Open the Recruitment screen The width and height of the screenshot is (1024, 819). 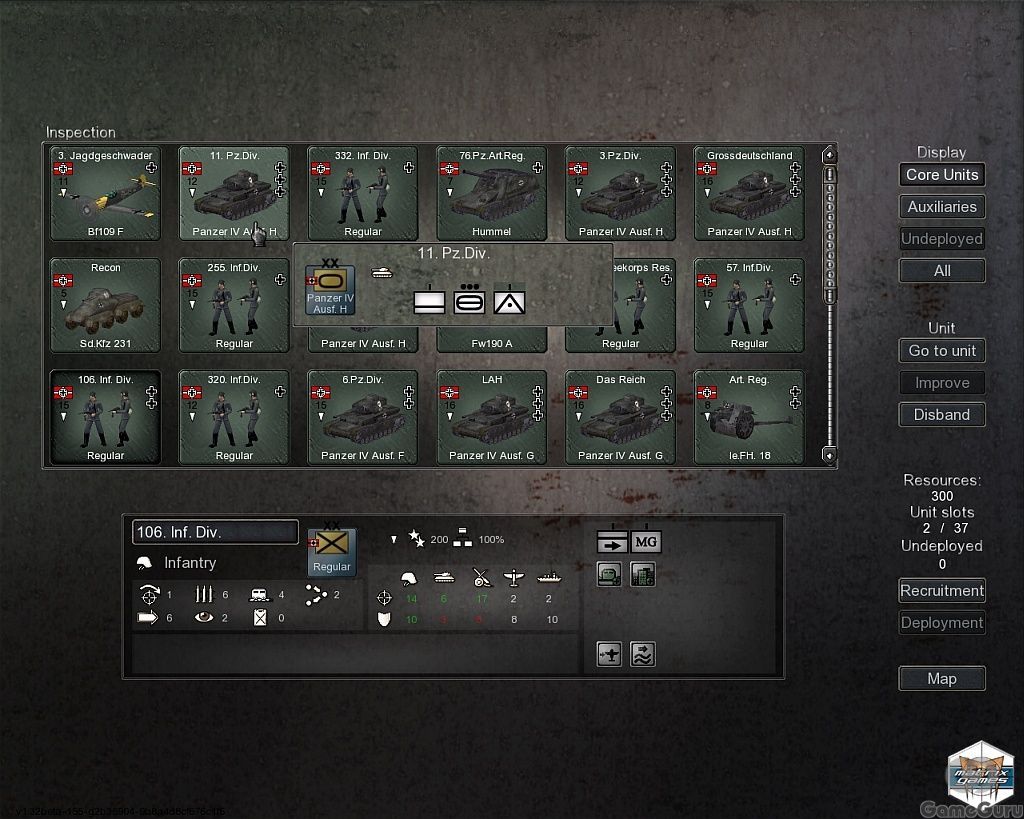pyautogui.click(x=942, y=590)
